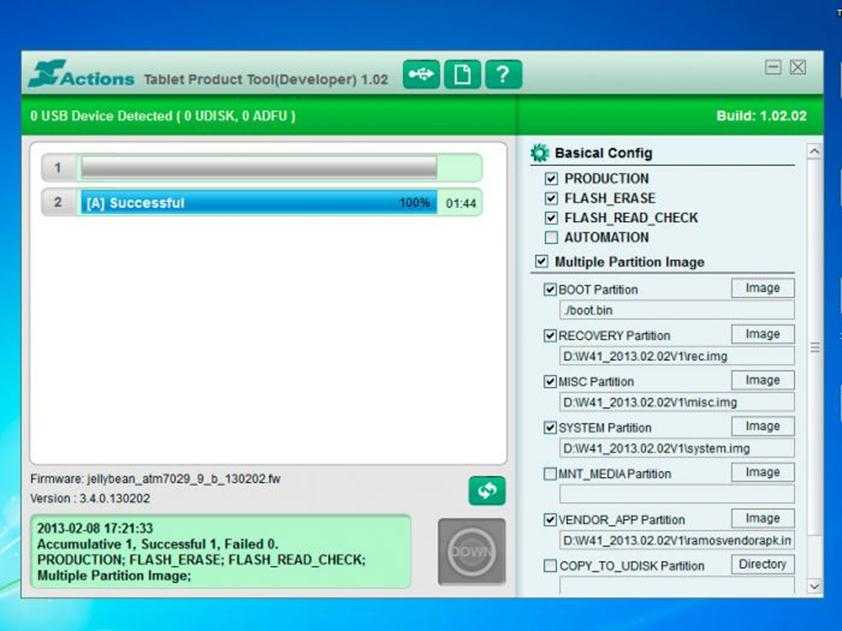Open help via the question mark icon

pos(503,75)
